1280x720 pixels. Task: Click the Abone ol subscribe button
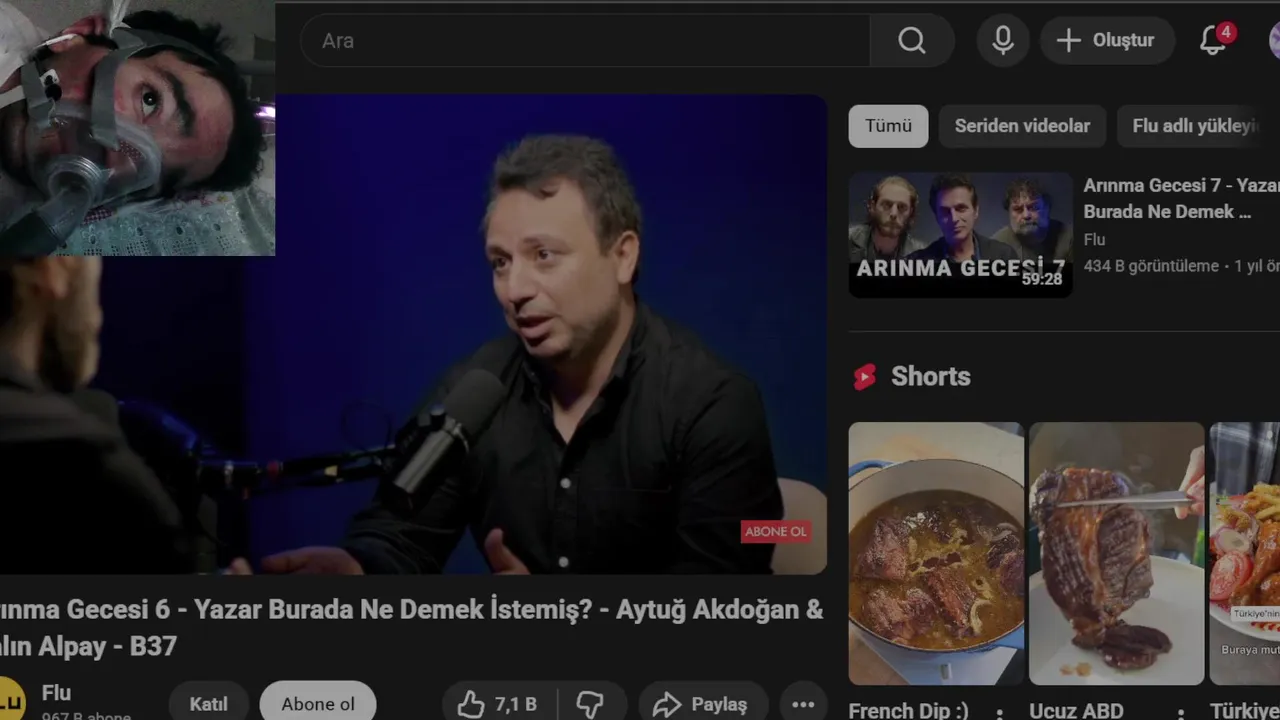tap(318, 703)
